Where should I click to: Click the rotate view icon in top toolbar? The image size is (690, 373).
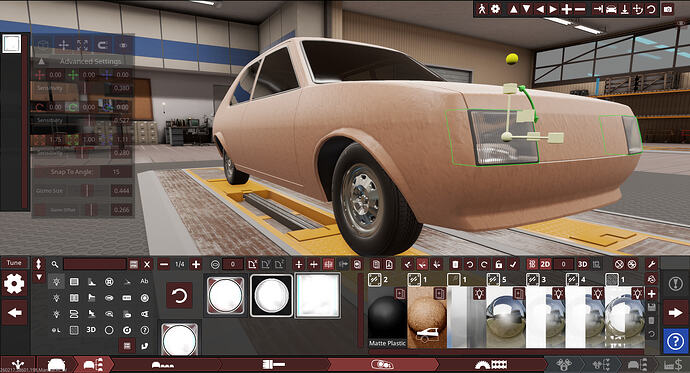point(651,9)
